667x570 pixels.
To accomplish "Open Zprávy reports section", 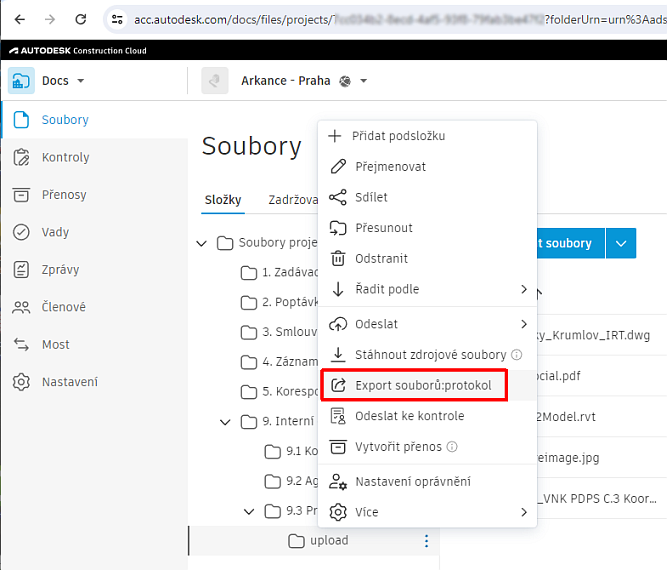I will tap(60, 270).
